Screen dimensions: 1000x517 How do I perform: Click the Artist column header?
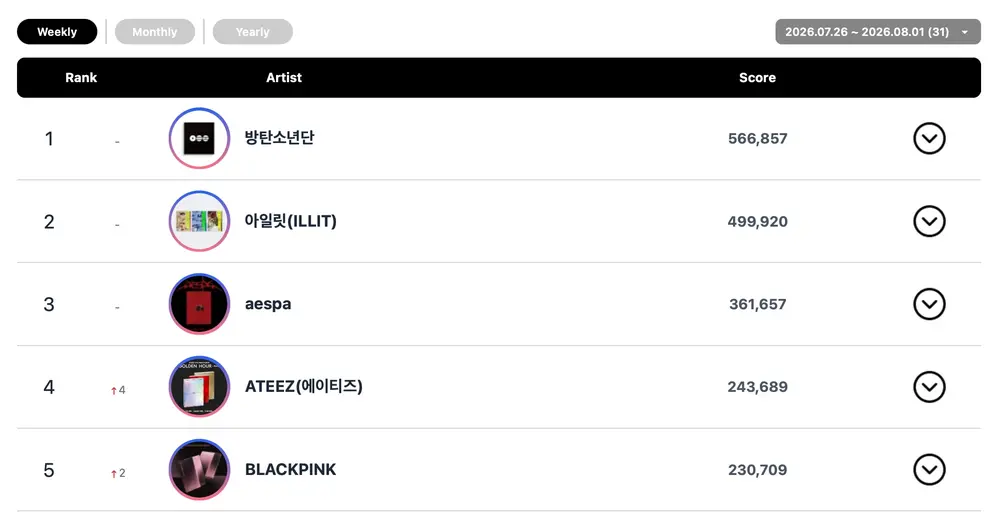tap(284, 78)
